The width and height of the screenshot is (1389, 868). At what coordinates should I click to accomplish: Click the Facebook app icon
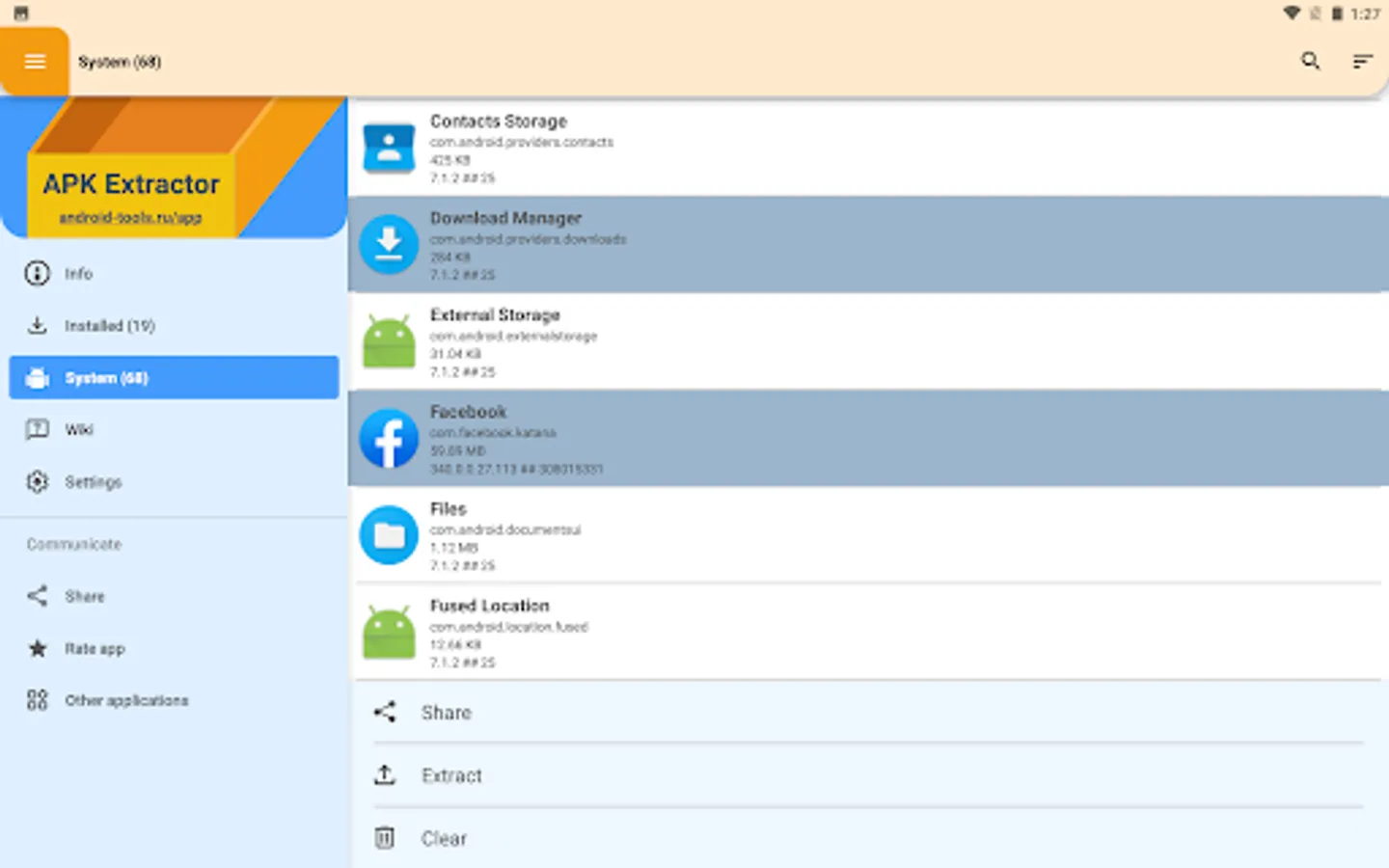(x=389, y=438)
